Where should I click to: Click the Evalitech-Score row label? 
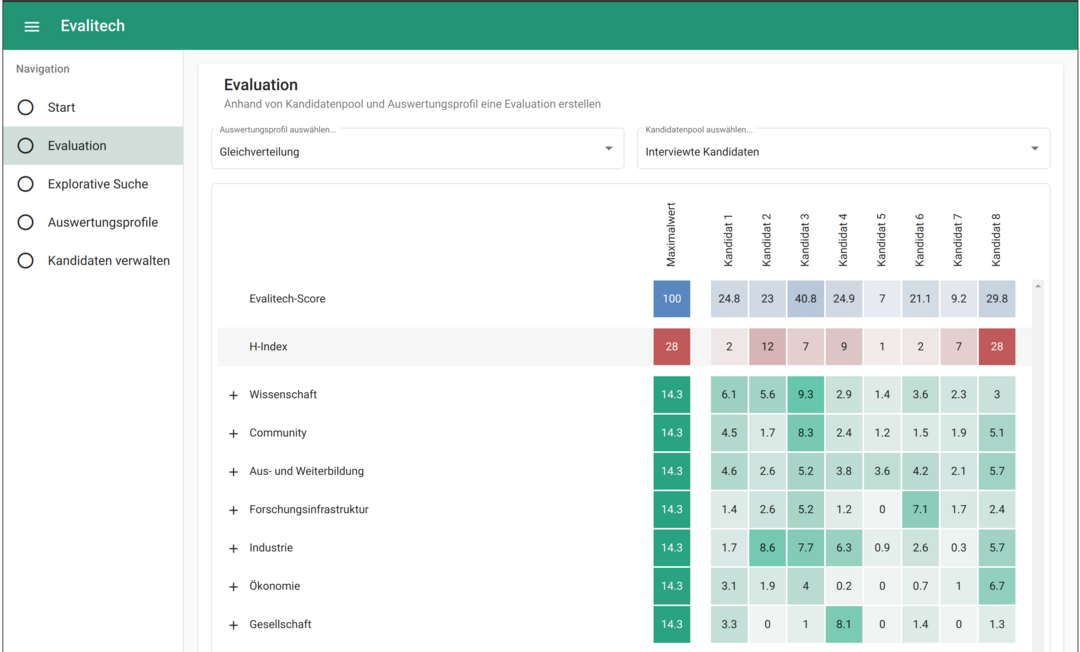[287, 299]
